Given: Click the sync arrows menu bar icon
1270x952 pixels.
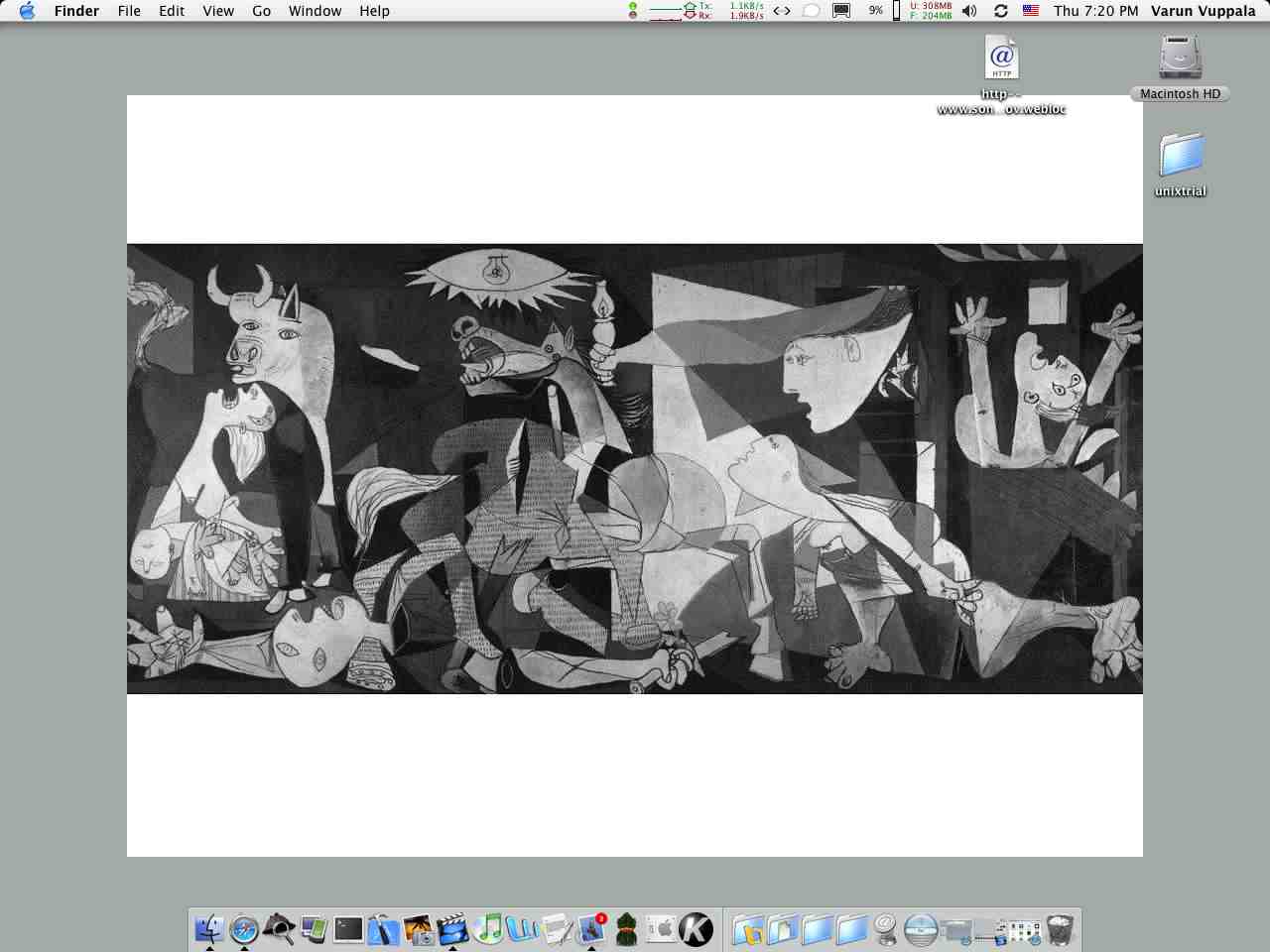Looking at the screenshot, I should point(1000,11).
